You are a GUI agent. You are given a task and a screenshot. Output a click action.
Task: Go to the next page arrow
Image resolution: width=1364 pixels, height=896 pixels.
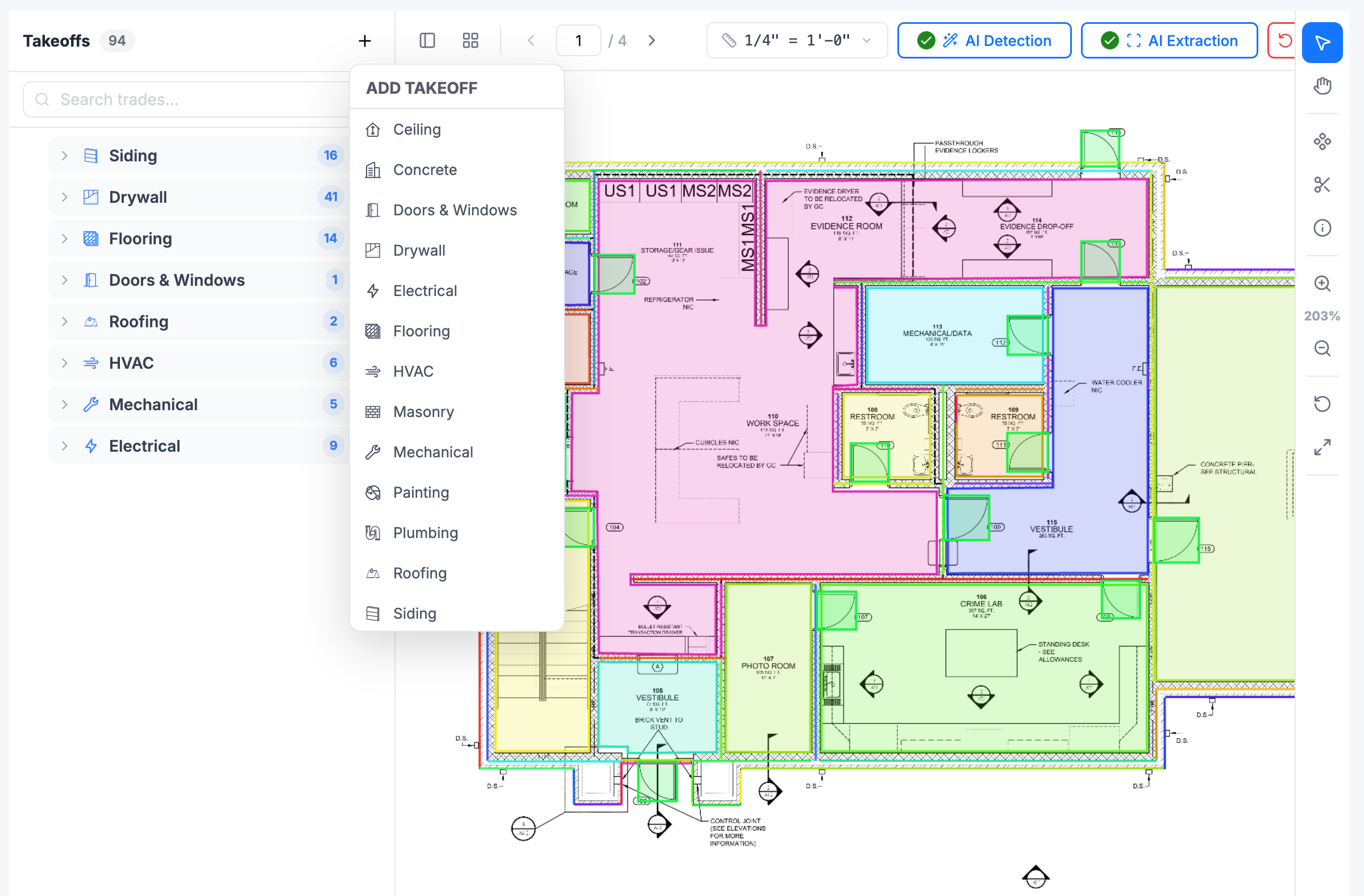pyautogui.click(x=652, y=41)
